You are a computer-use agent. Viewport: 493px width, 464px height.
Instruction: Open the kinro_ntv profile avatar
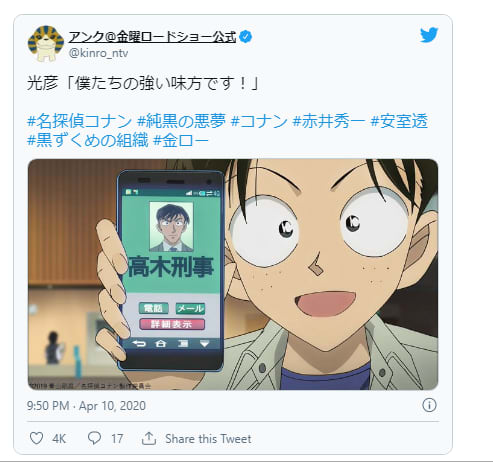click(x=45, y=44)
